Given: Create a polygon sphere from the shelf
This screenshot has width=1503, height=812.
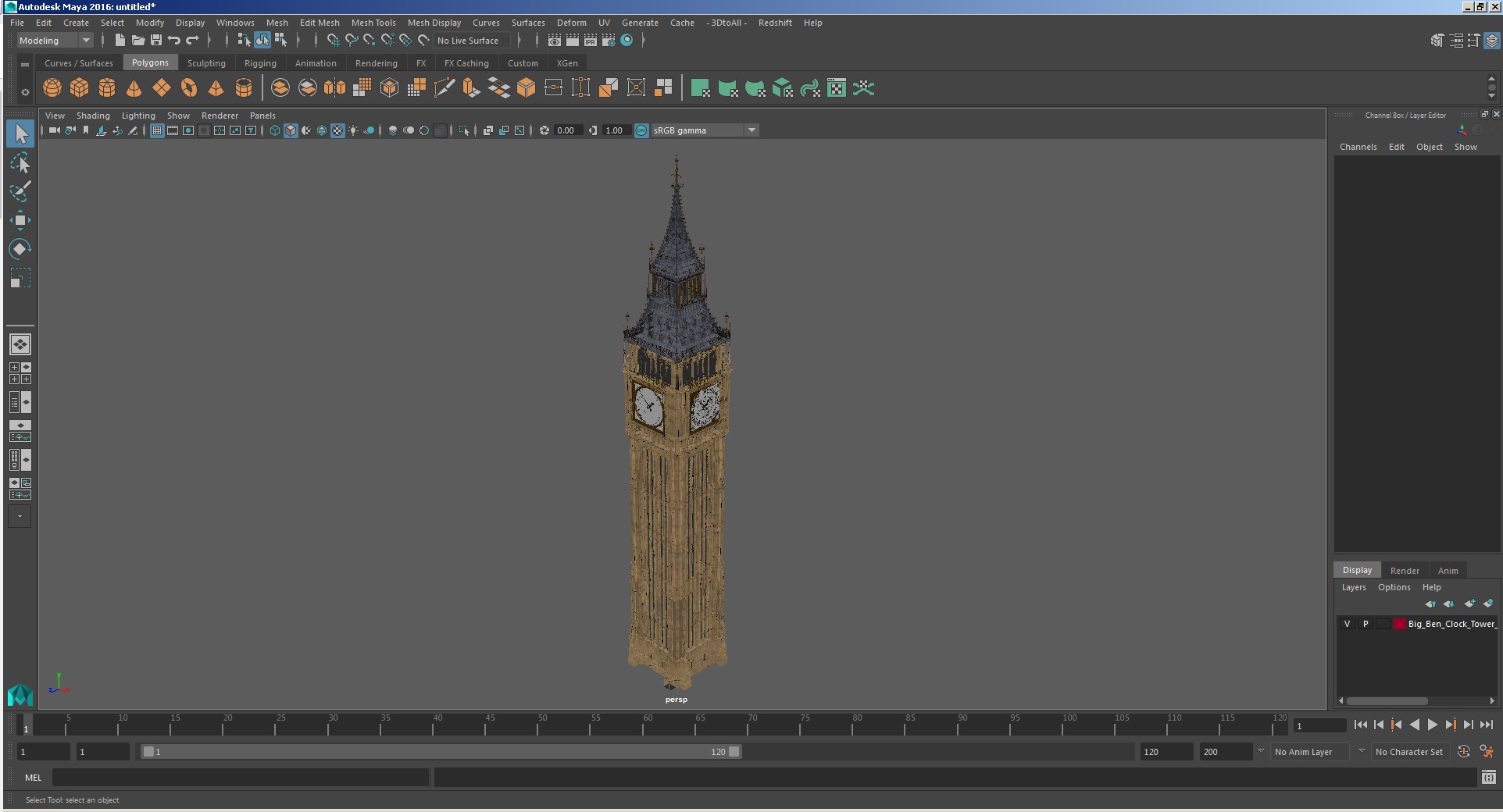Looking at the screenshot, I should click(52, 88).
